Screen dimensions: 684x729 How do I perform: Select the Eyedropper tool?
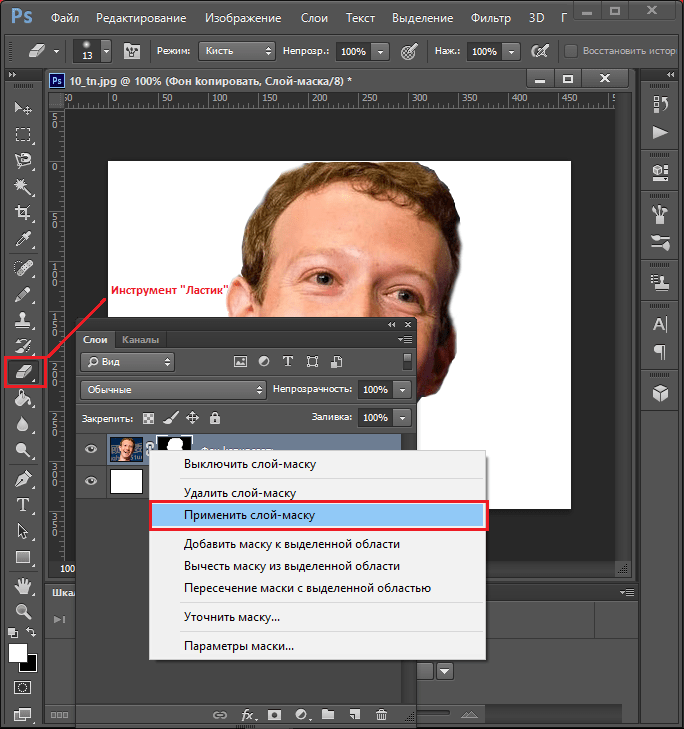pos(23,239)
